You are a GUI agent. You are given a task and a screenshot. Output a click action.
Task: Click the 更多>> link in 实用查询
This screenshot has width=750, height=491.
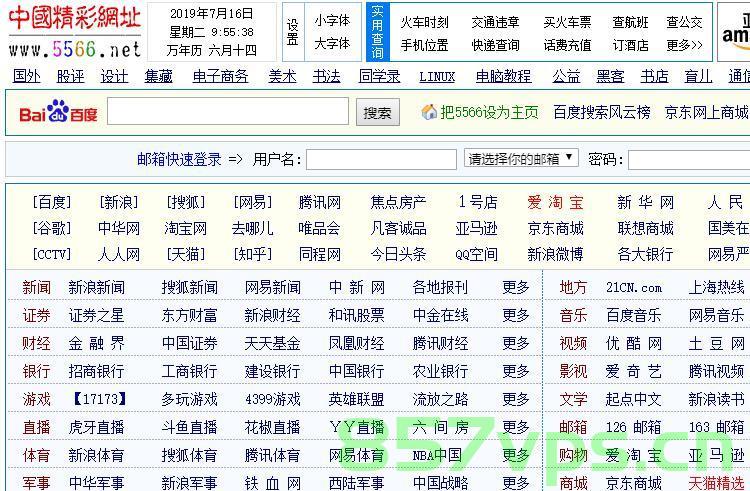[684, 45]
